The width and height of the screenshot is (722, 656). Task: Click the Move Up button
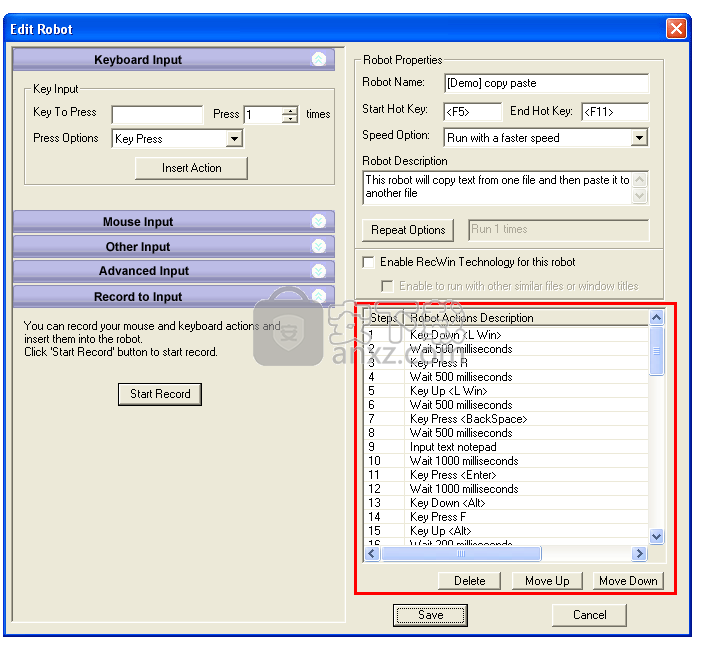pos(547,581)
